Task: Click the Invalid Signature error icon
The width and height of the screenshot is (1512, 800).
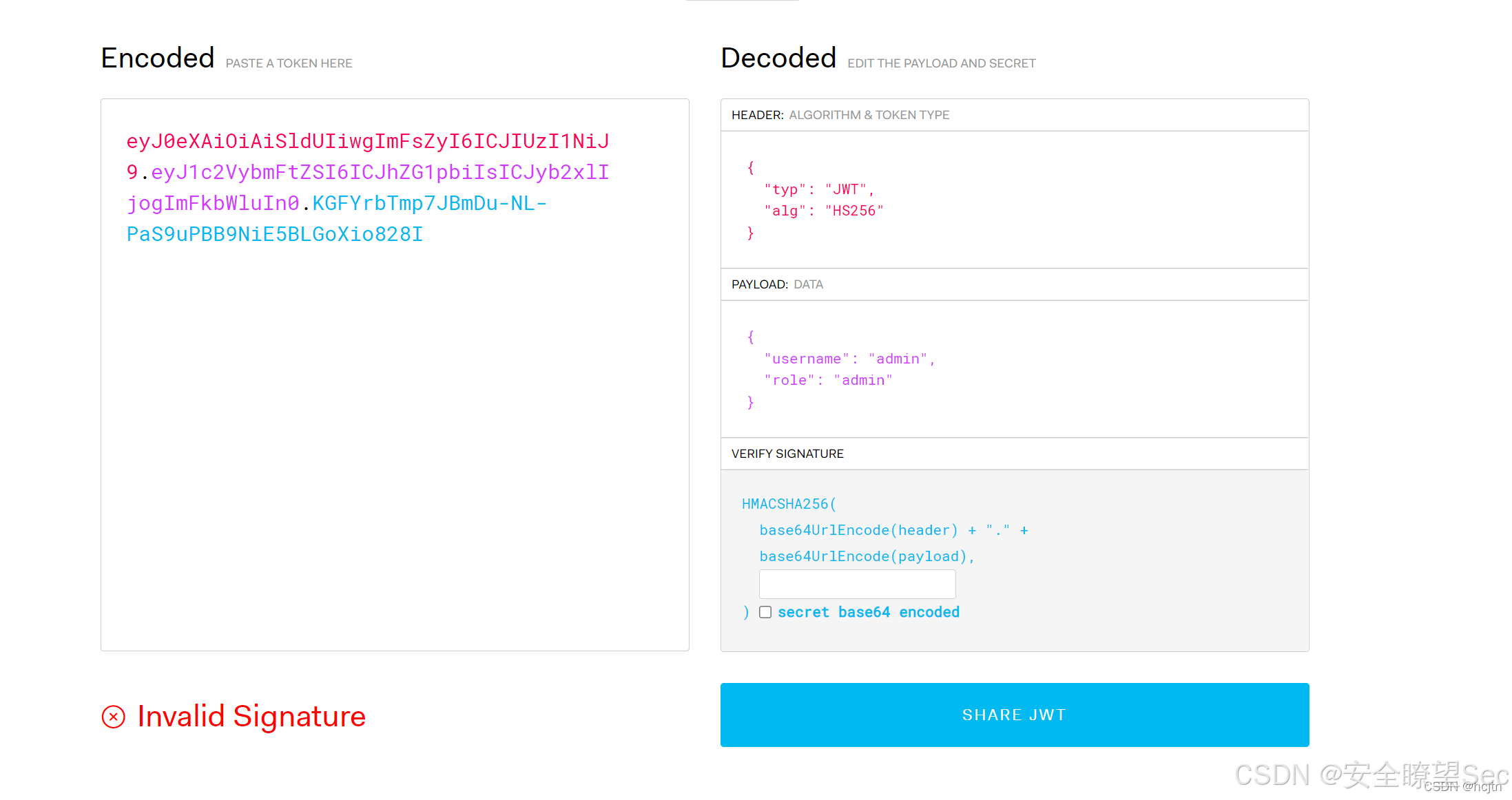Action: 114,717
